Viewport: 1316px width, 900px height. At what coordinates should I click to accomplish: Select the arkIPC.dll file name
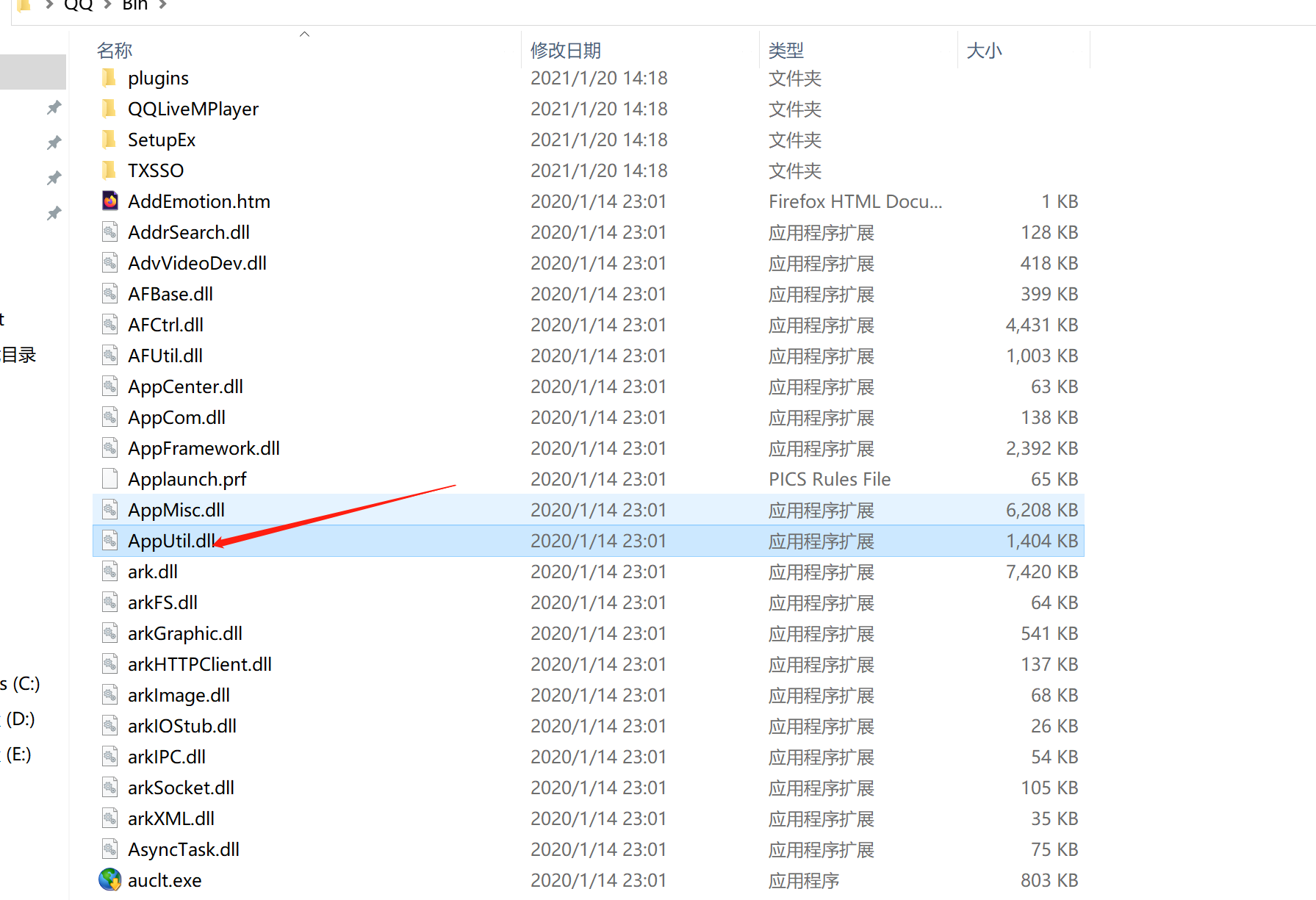(167, 757)
